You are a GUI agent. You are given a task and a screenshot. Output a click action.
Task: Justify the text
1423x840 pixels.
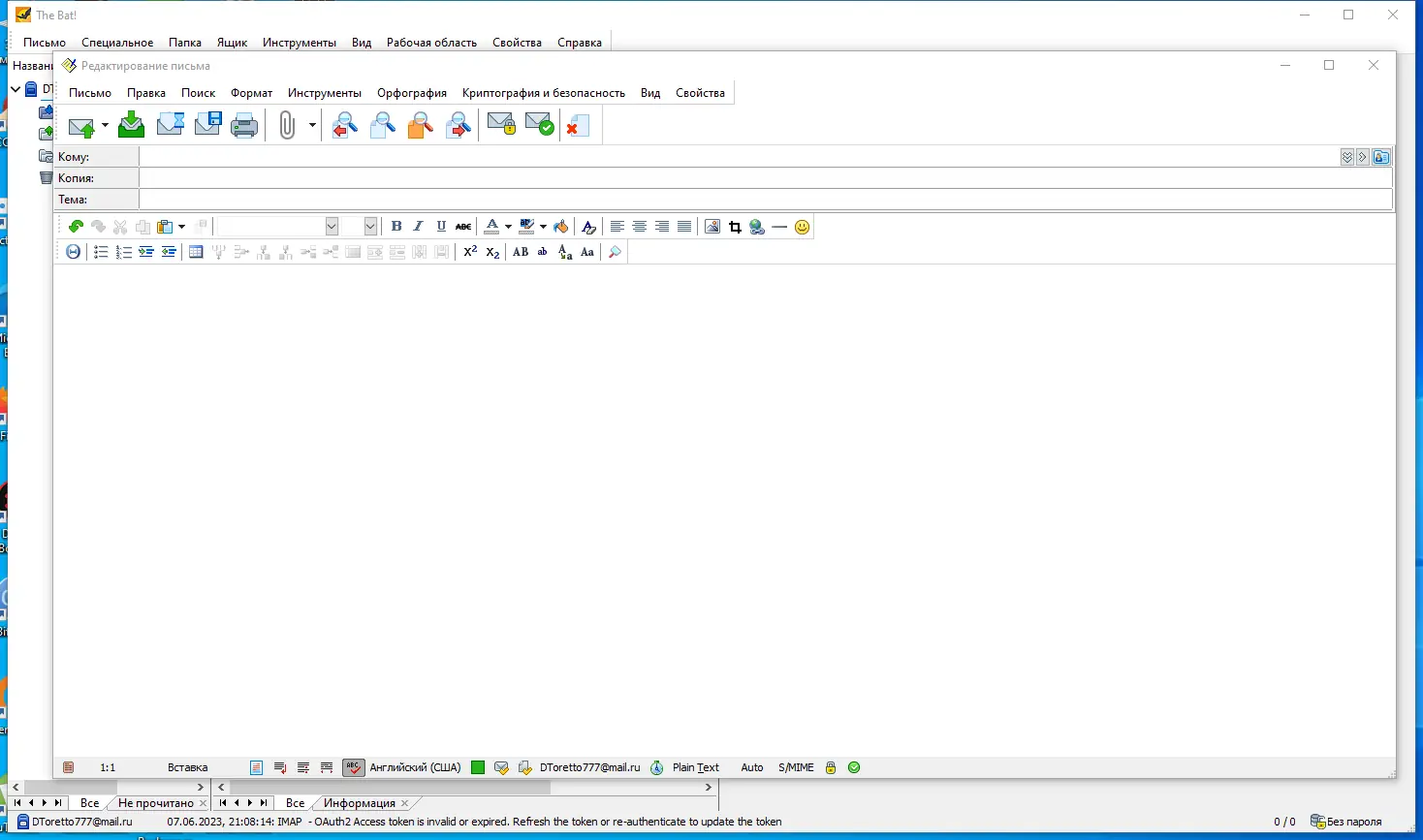click(684, 227)
